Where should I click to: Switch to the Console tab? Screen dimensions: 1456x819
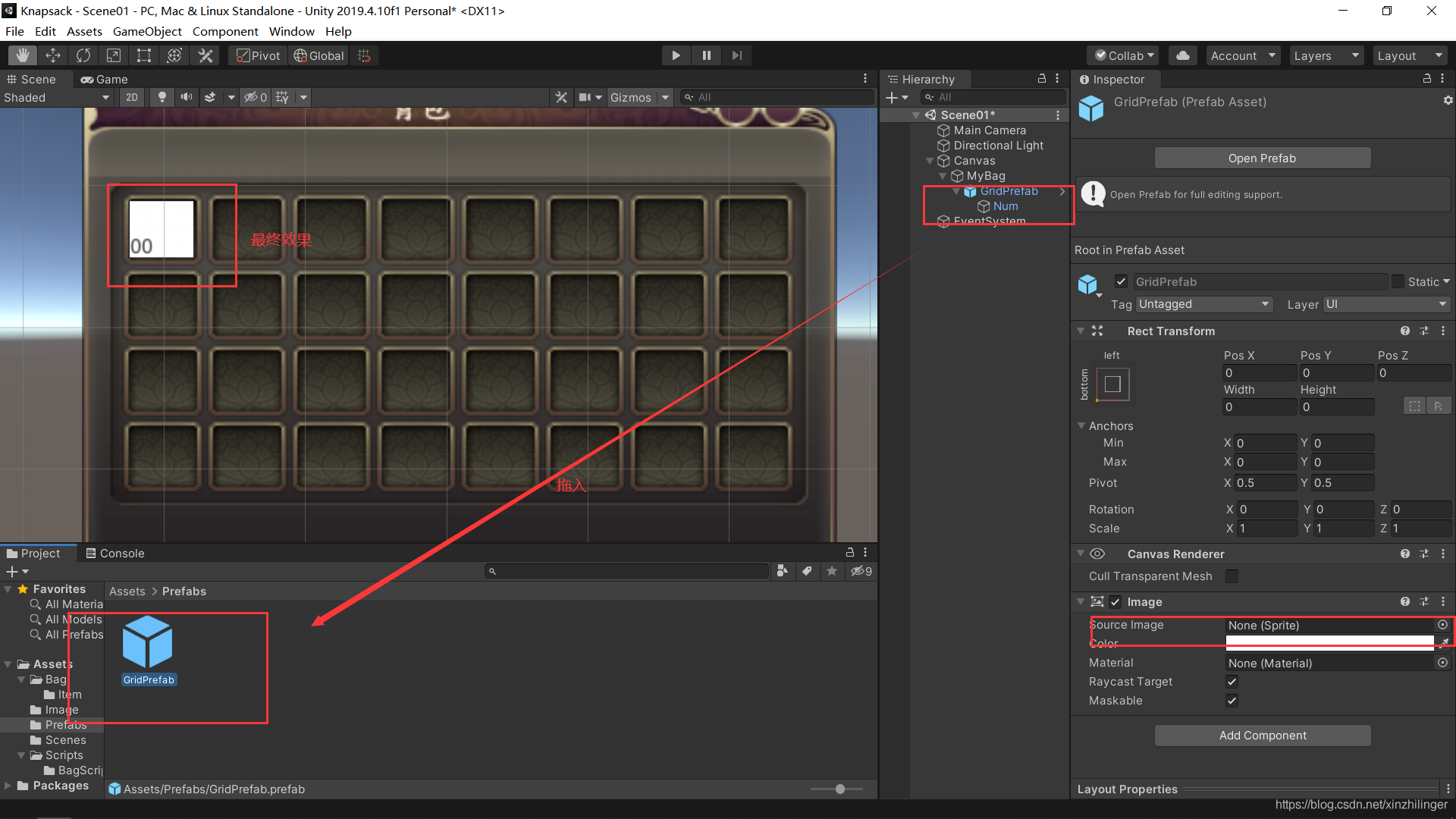pyautogui.click(x=115, y=553)
